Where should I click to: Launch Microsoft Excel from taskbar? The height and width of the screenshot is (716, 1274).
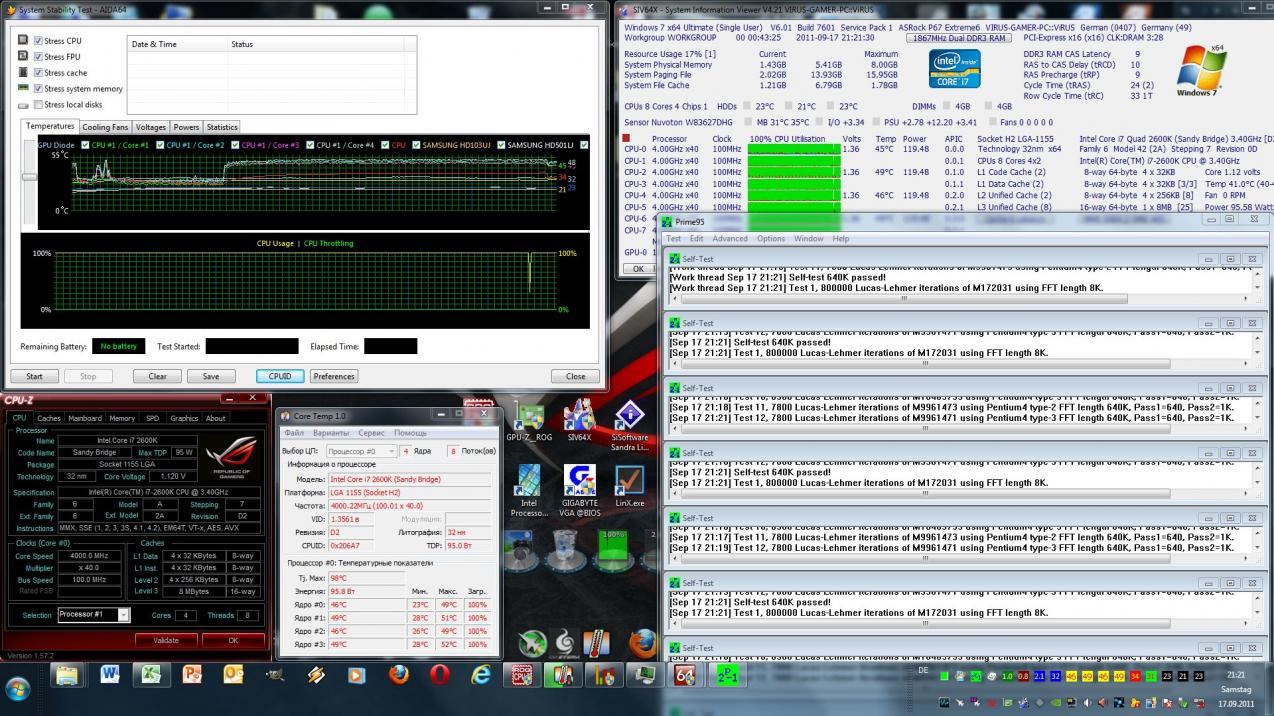[151, 676]
